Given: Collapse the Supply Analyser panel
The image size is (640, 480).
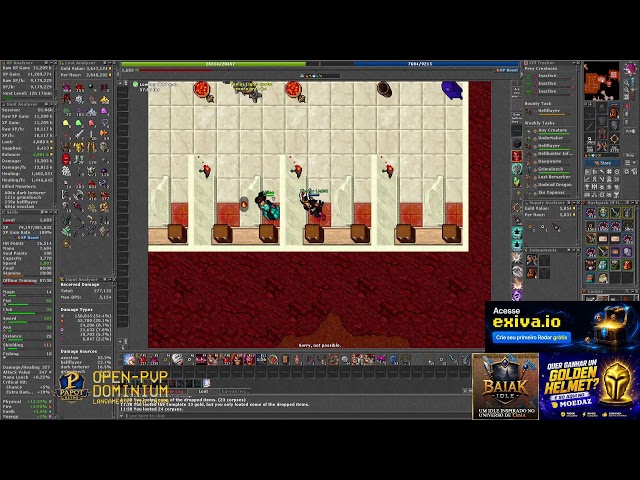Looking at the screenshot, I should pos(574,203).
